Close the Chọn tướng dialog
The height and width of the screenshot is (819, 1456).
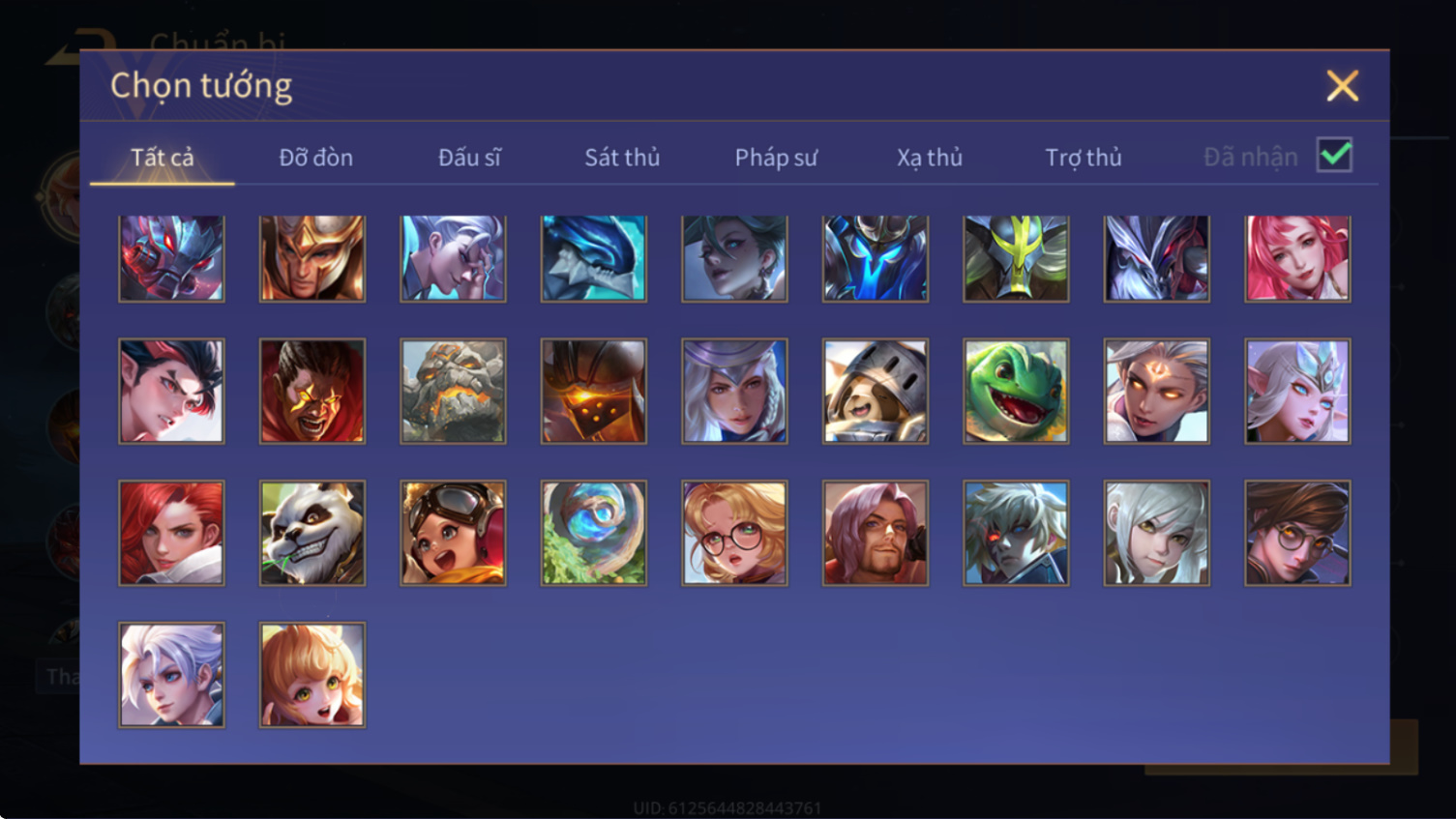point(1342,86)
